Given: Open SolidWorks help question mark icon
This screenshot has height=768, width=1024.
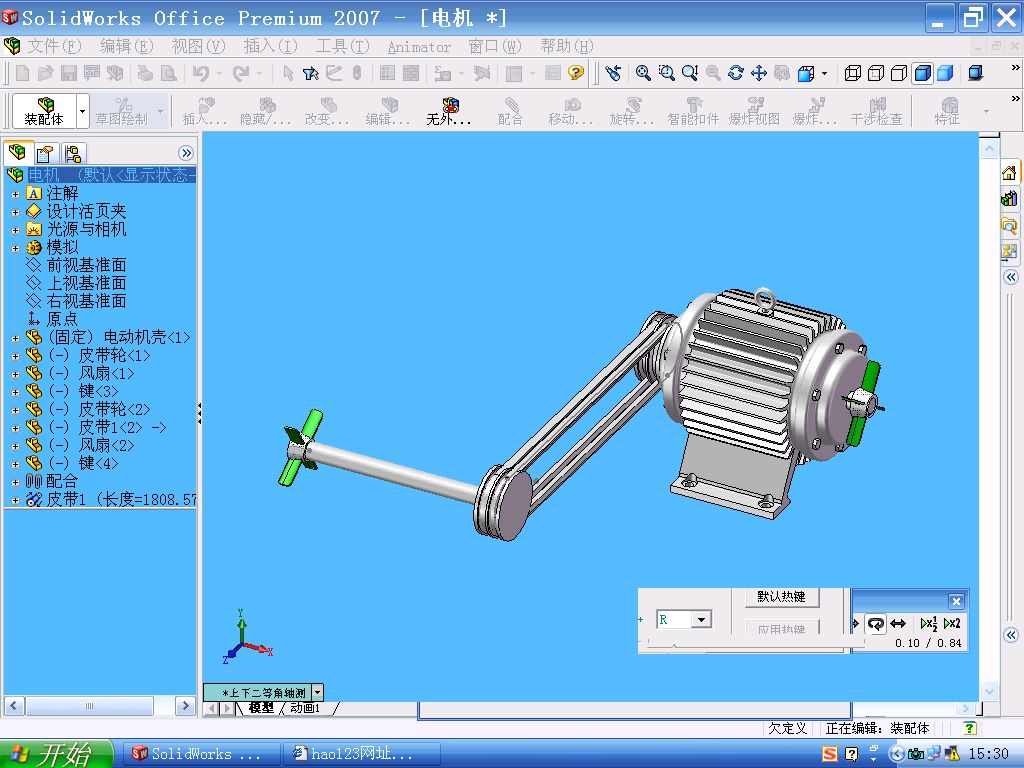Looking at the screenshot, I should [576, 73].
